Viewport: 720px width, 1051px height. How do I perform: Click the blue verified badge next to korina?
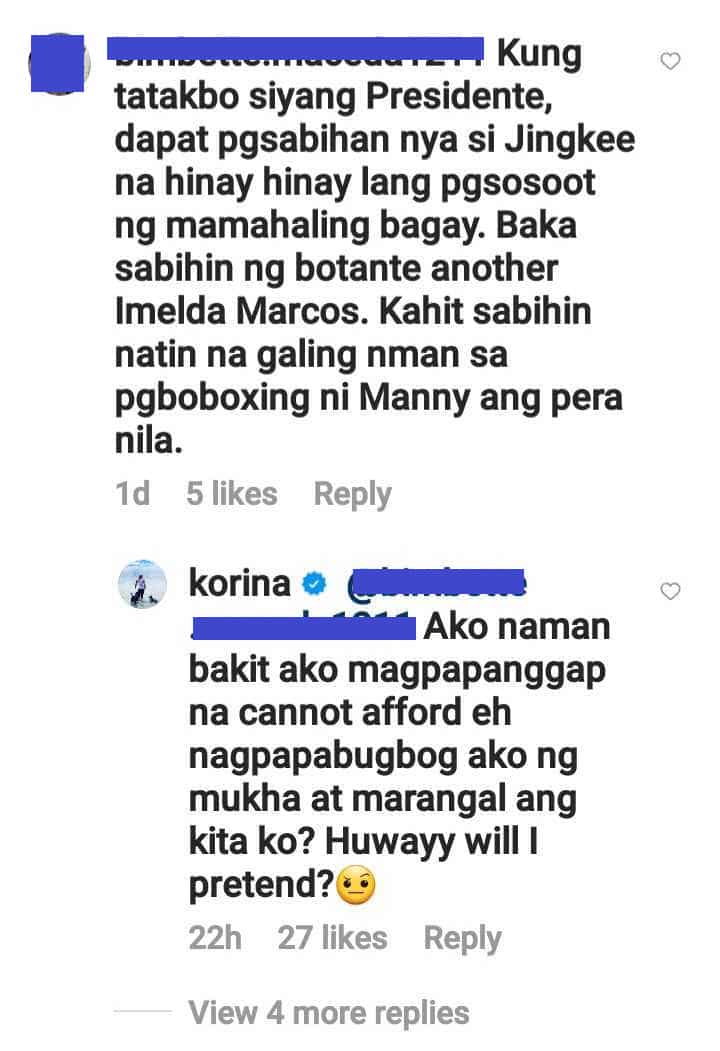313,584
